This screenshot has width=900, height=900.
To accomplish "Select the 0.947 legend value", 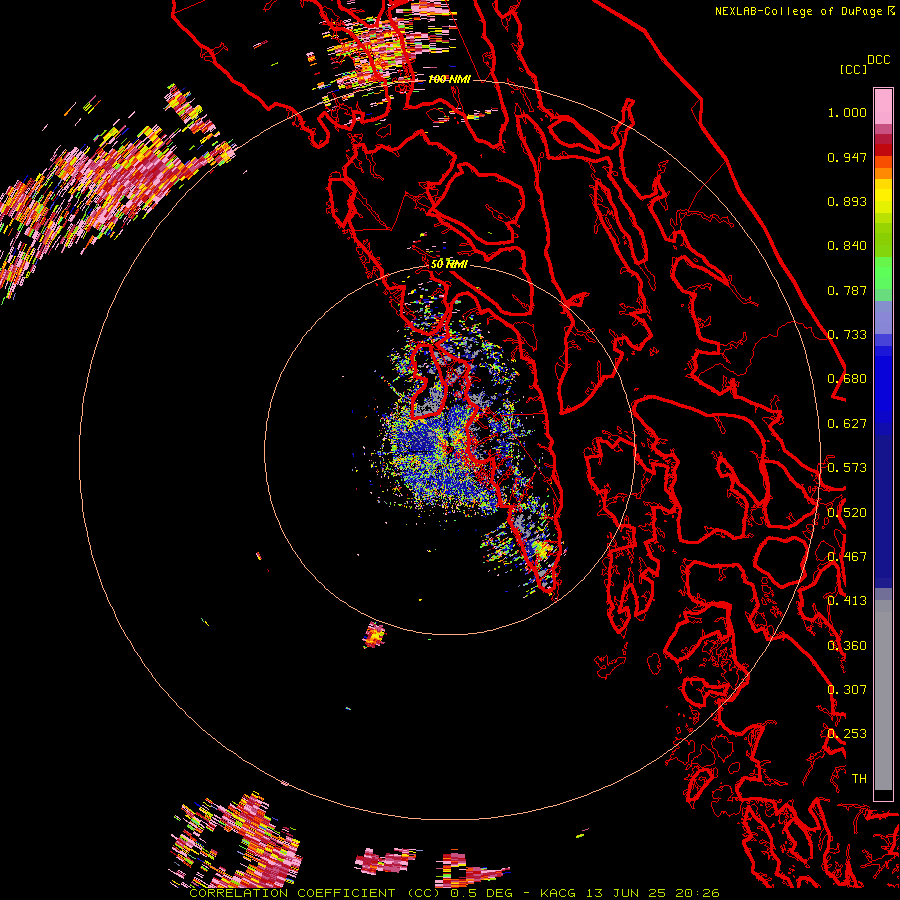I will pos(847,157).
